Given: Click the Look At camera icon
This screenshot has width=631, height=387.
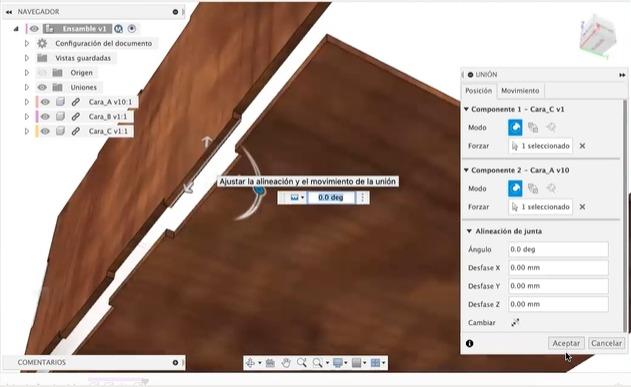Looking at the screenshot, I should pos(270,363).
